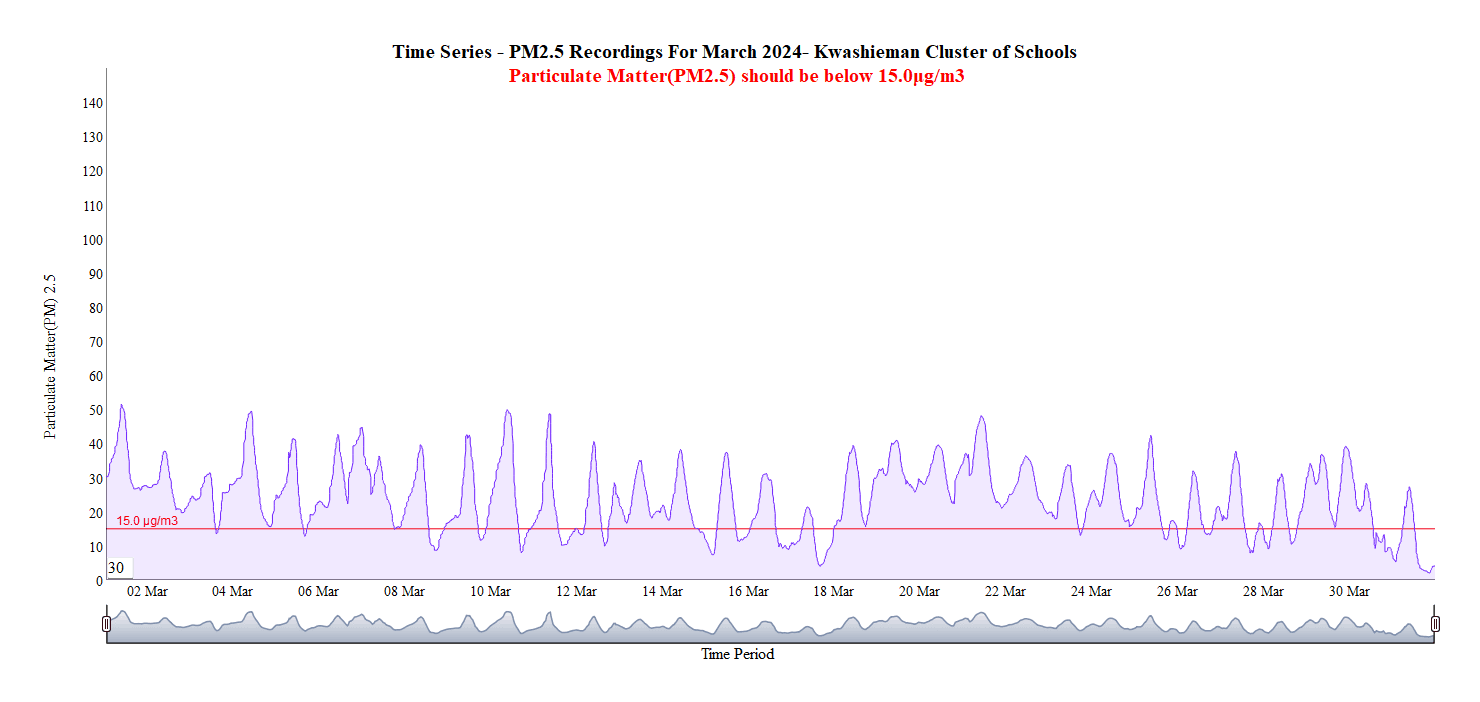Click the y-axis value 50
This screenshot has width=1480, height=702.
click(96, 411)
